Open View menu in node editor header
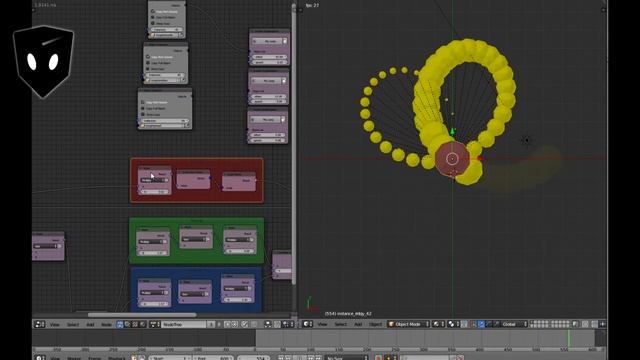The height and width of the screenshot is (360, 640). coord(55,324)
